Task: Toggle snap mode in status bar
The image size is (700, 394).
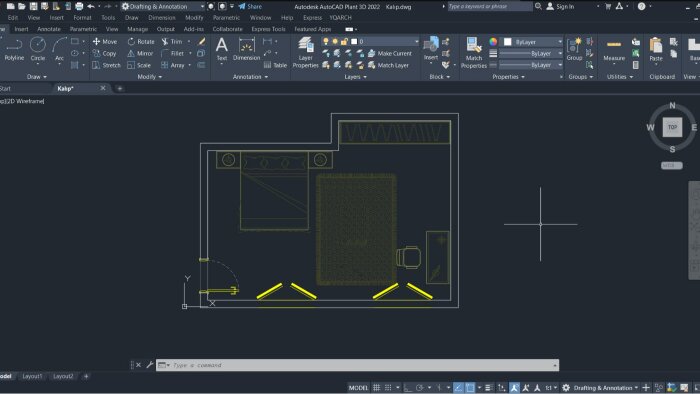Action: (388, 387)
